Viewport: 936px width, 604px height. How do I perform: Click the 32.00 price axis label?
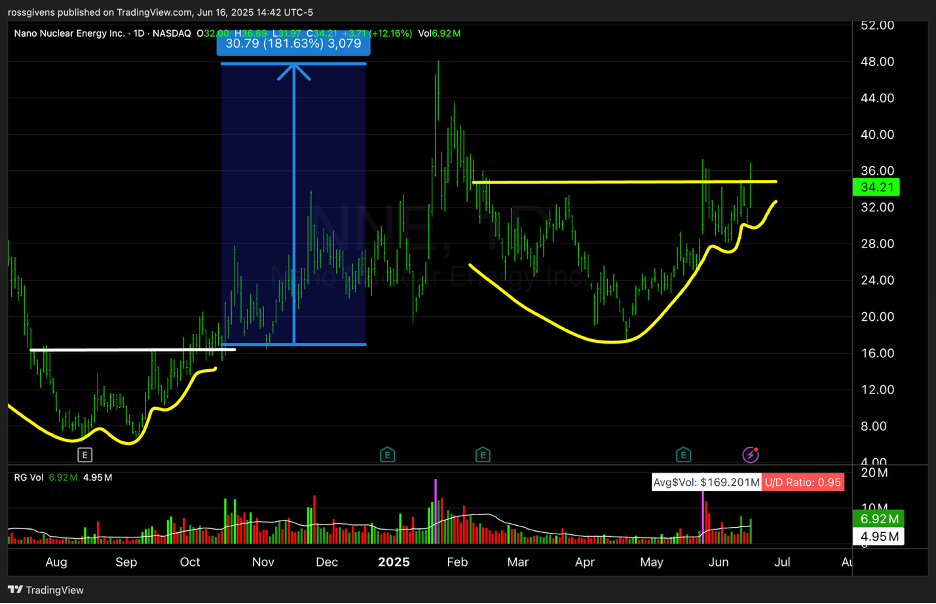(877, 207)
